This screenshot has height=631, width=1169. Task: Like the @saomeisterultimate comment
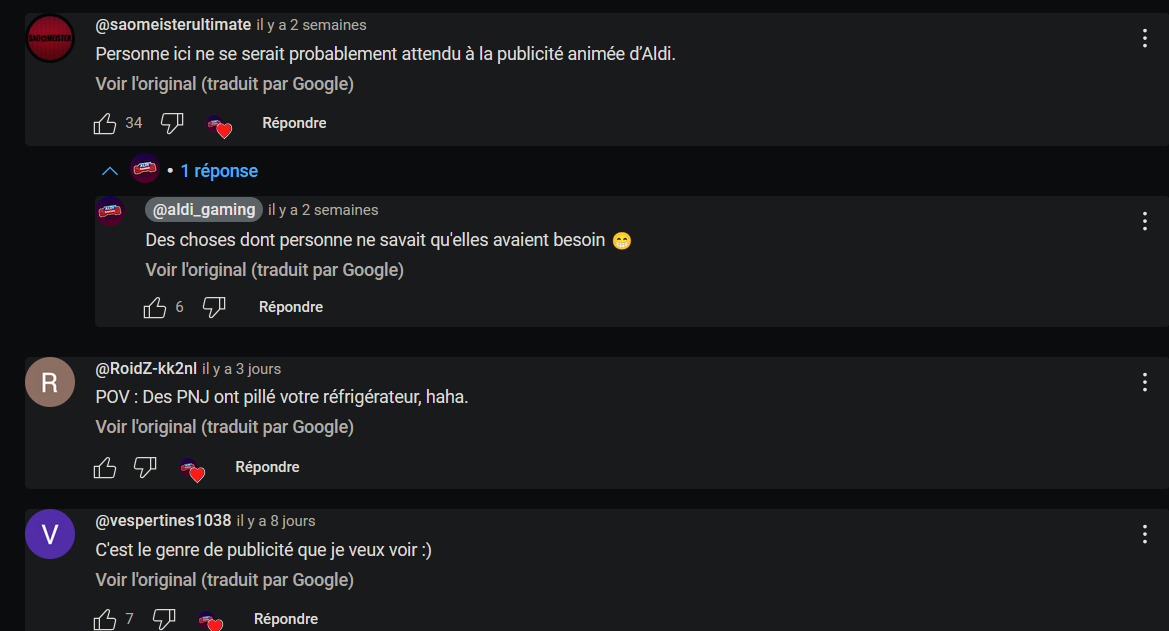105,124
